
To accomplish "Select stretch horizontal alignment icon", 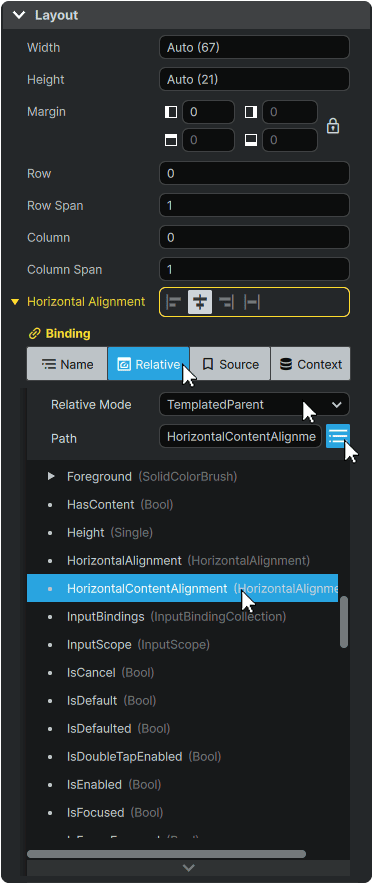I will [252, 303].
